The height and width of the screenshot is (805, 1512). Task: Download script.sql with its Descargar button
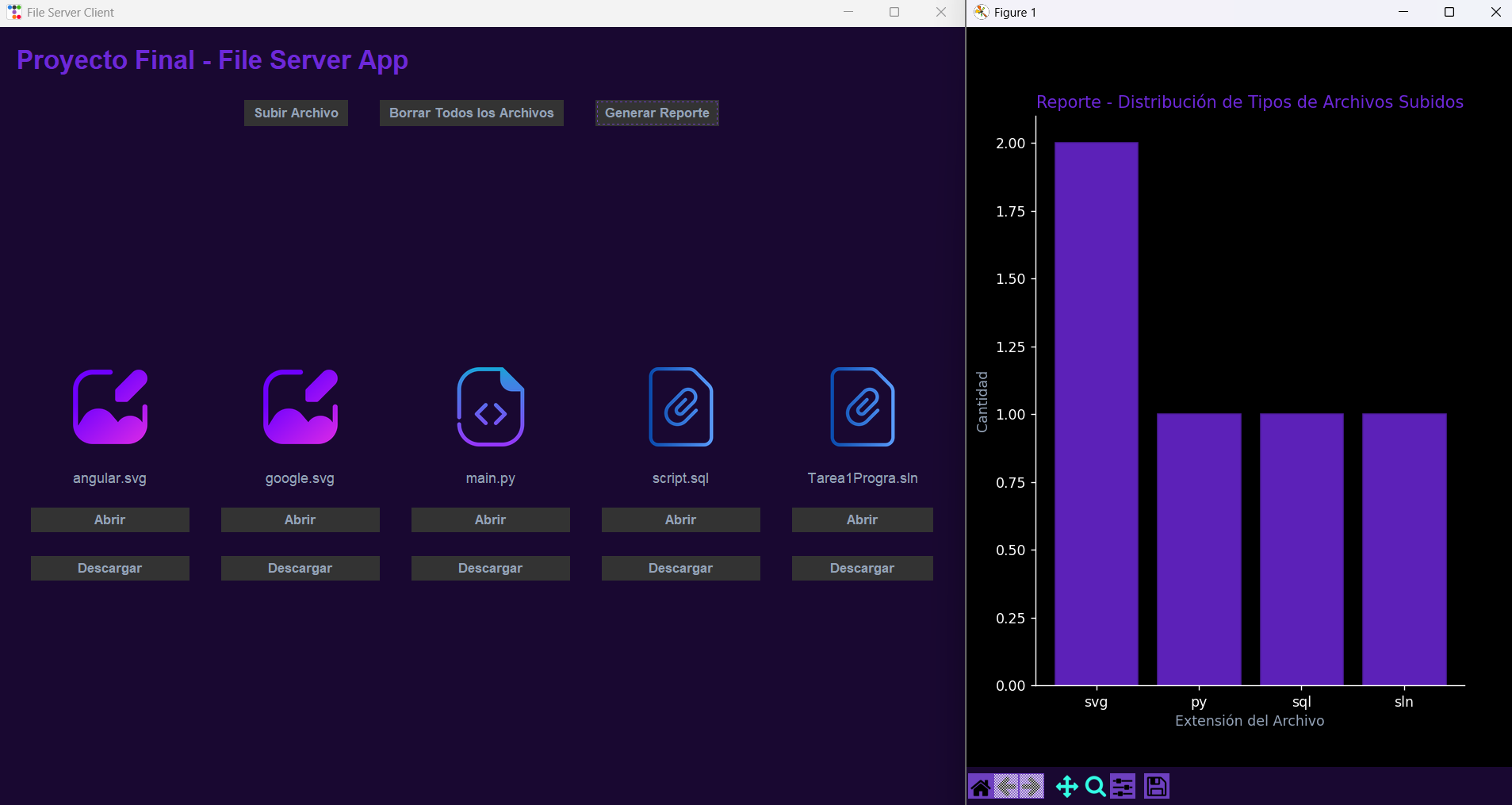[681, 568]
